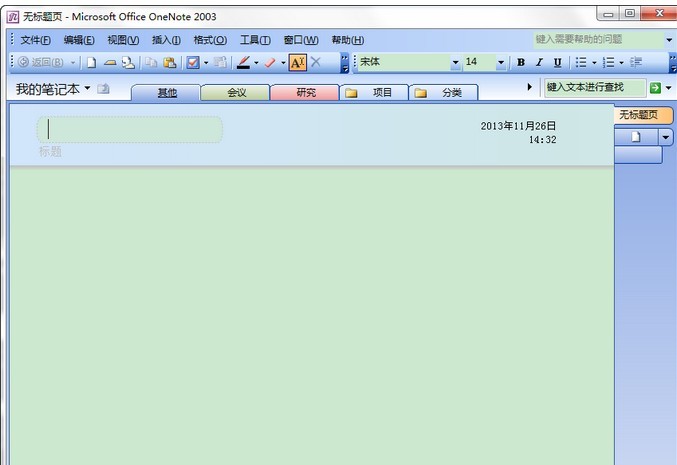Image resolution: width=677 pixels, height=465 pixels.
Task: Toggle underline formatting
Action: point(557,63)
